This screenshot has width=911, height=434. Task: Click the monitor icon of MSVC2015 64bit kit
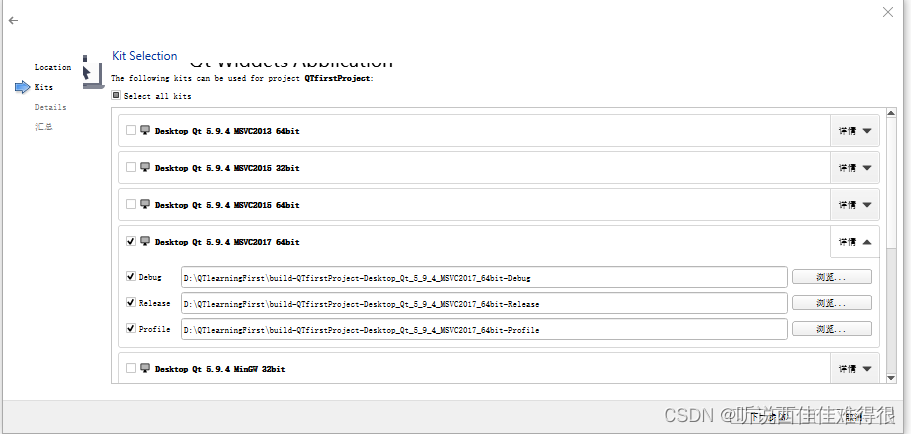click(x=145, y=205)
